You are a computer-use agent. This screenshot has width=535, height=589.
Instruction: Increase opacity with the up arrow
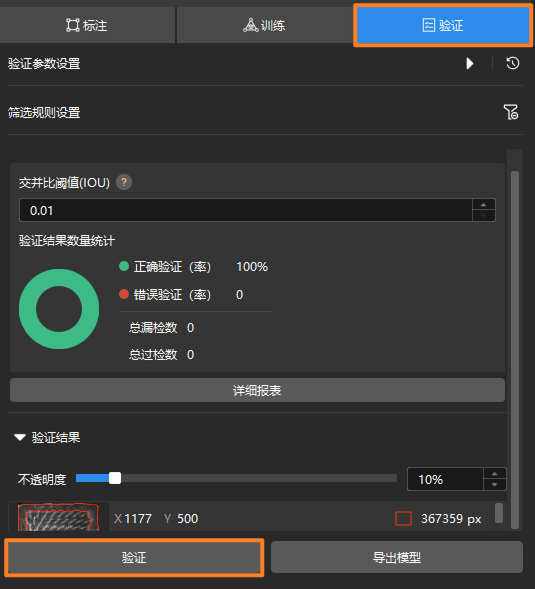[x=494, y=474]
